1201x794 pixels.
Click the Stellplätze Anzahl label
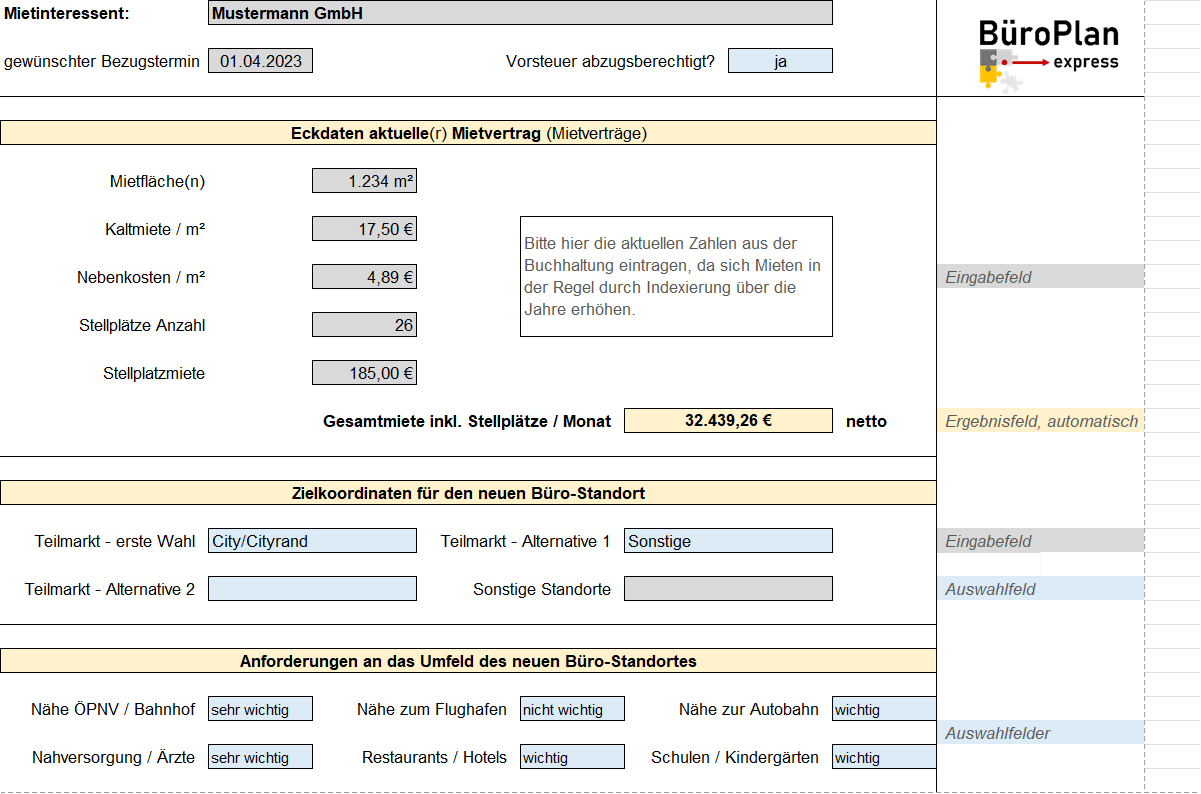142,326
